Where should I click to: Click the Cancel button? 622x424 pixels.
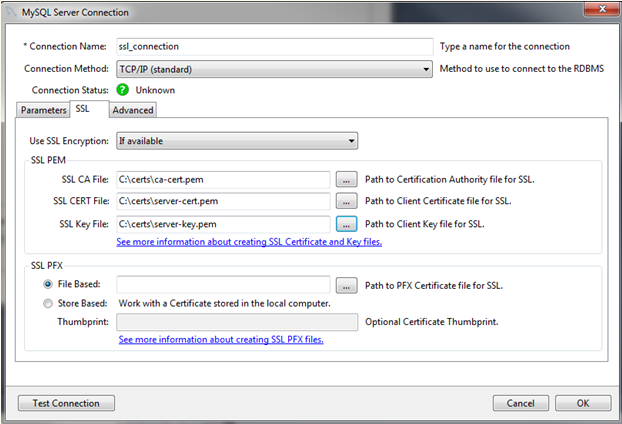click(521, 403)
